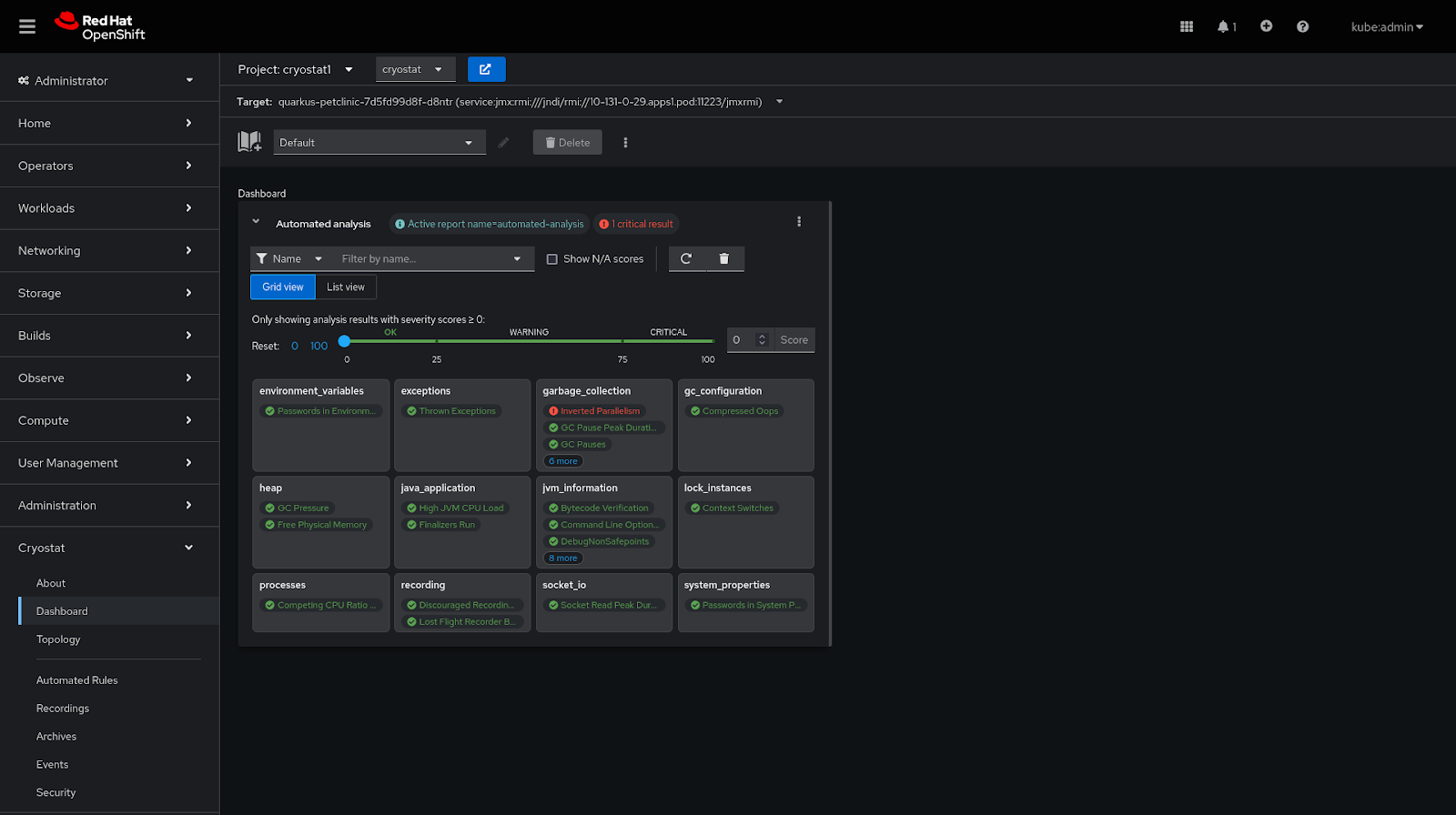Collapse the Automated analysis card
Viewport: 1456px width, 815px height.
tap(256, 222)
